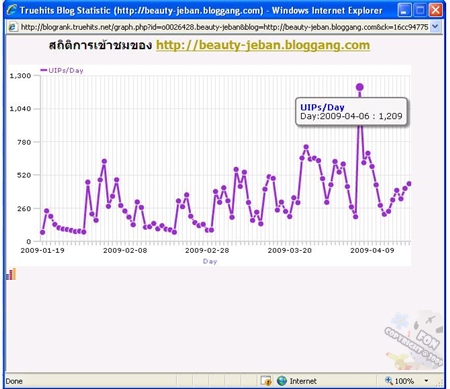Maximize the Internet Explorer window
This screenshot has height=389, width=450.
420,10
